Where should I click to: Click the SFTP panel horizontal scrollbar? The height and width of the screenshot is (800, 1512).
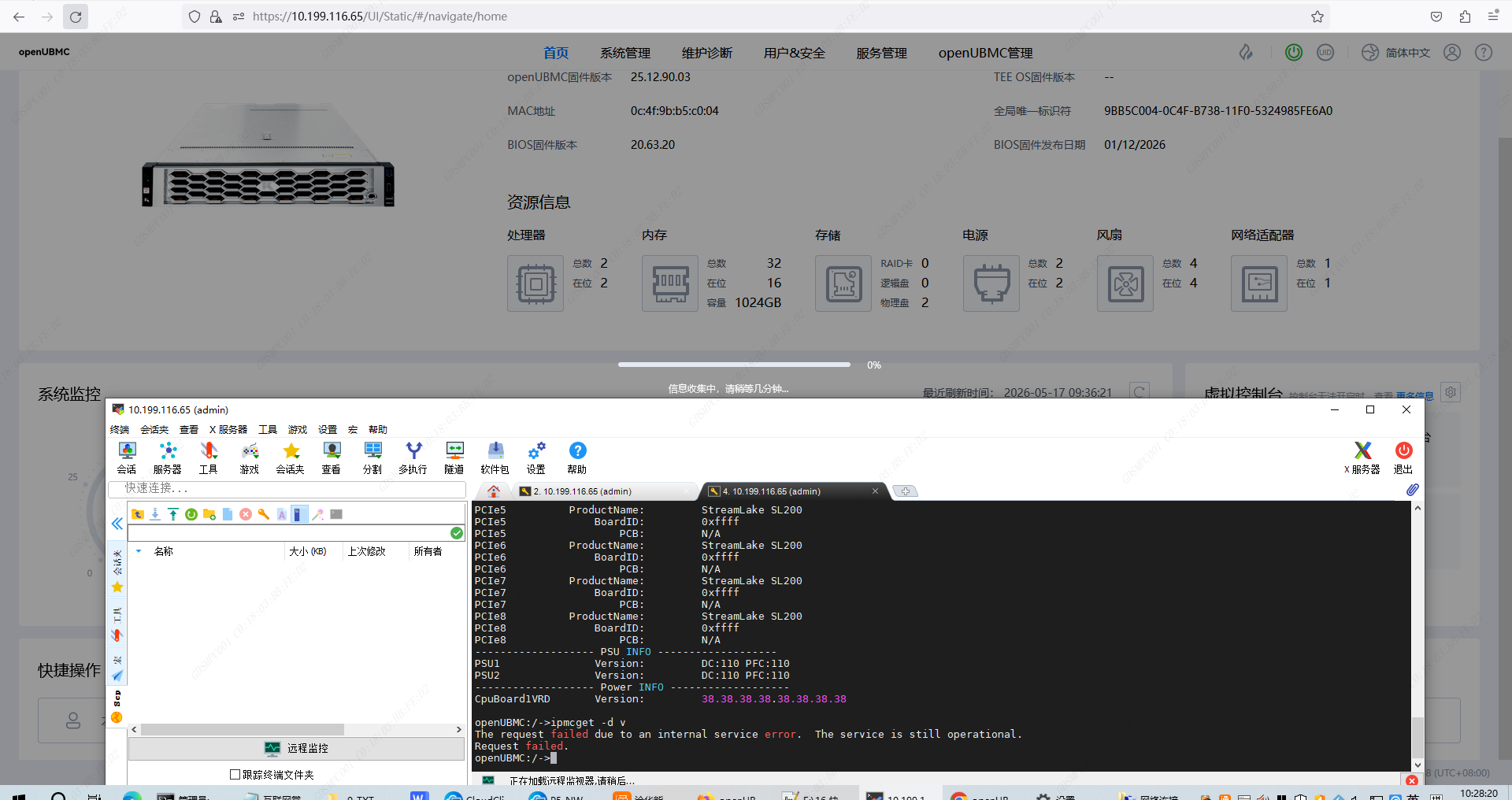click(243, 730)
